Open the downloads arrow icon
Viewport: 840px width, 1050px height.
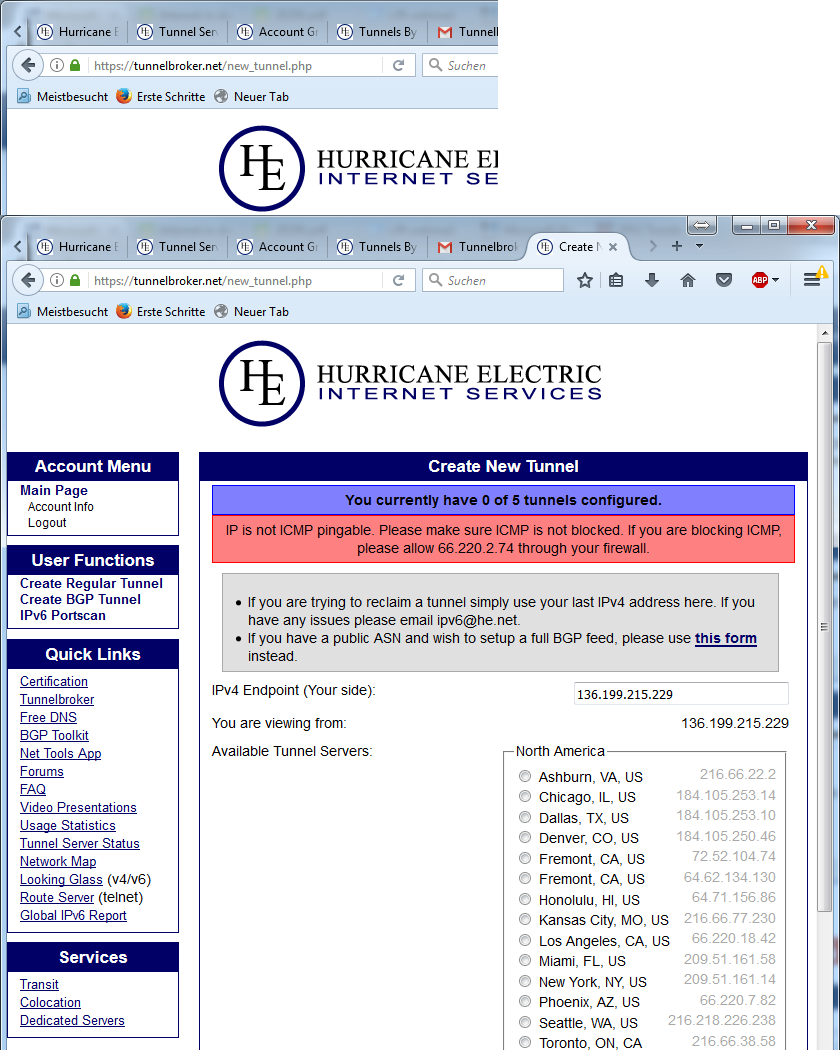(652, 281)
